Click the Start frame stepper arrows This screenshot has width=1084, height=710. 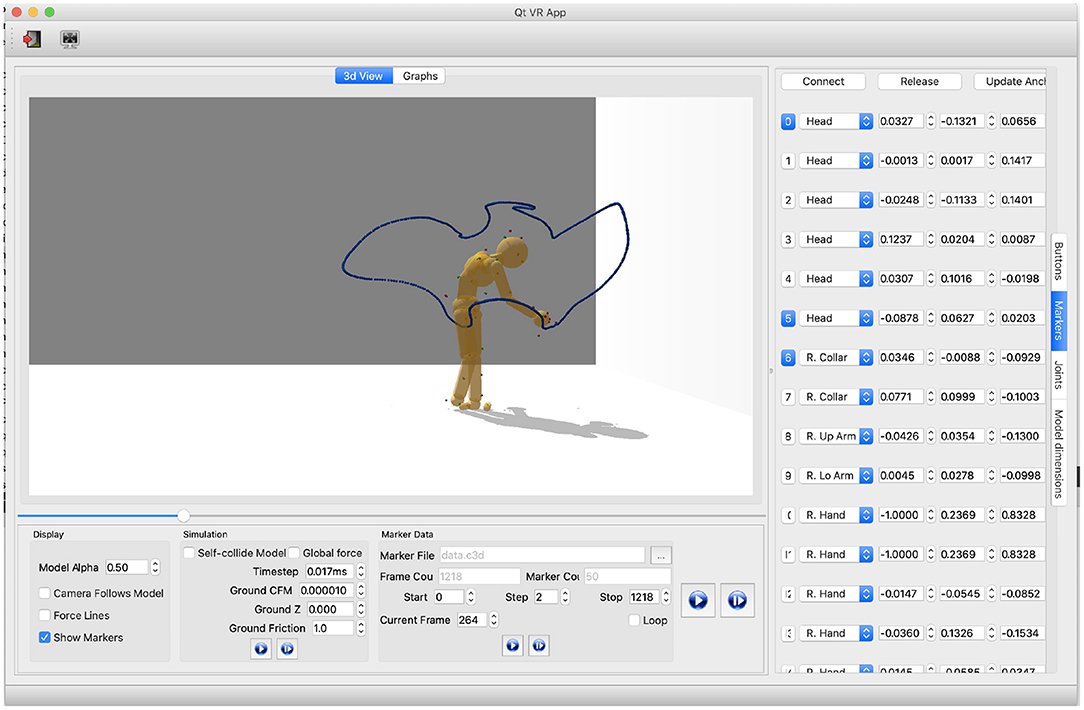click(471, 597)
